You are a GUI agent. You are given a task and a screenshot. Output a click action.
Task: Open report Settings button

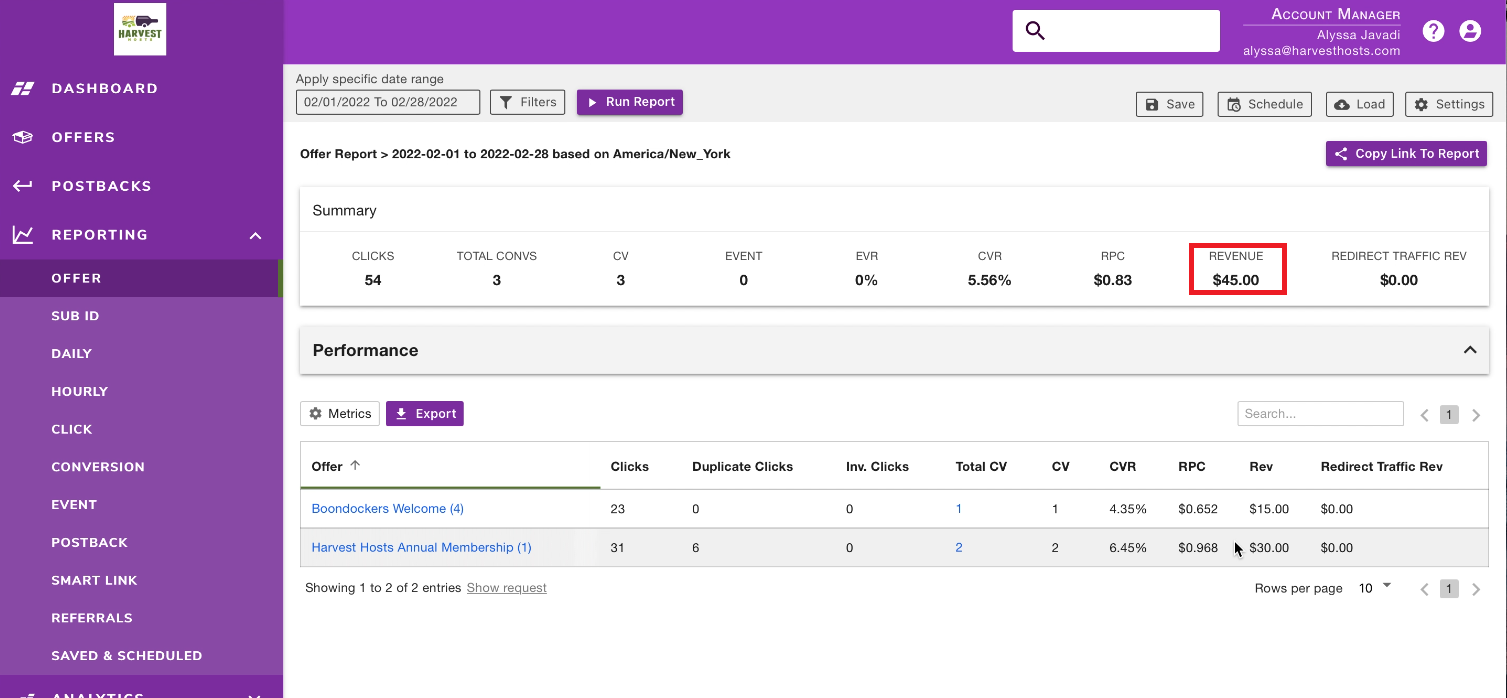(x=1449, y=104)
